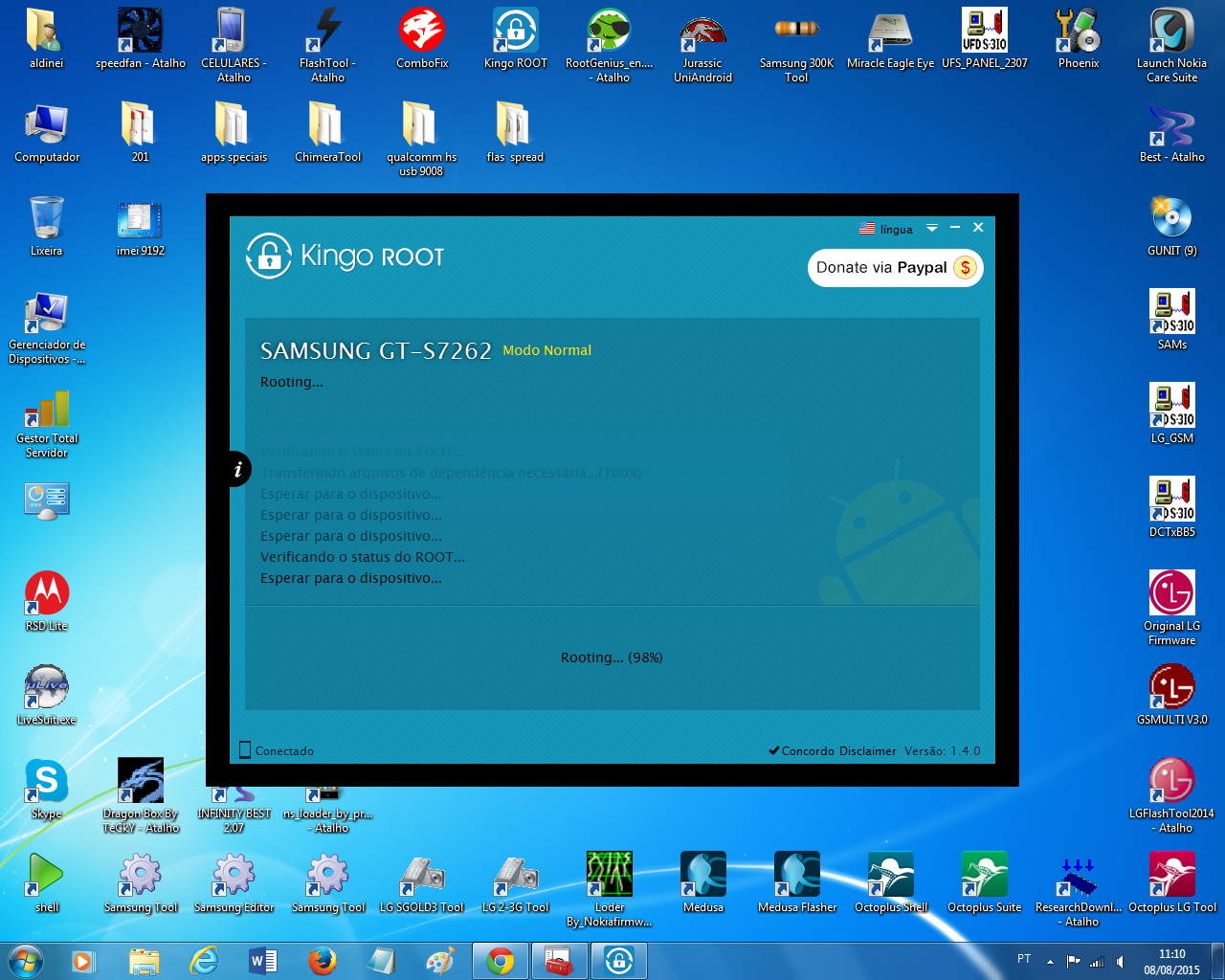Select the DCTxBB5 desktop icon
Image resolution: width=1225 pixels, height=980 pixels.
point(1172,508)
